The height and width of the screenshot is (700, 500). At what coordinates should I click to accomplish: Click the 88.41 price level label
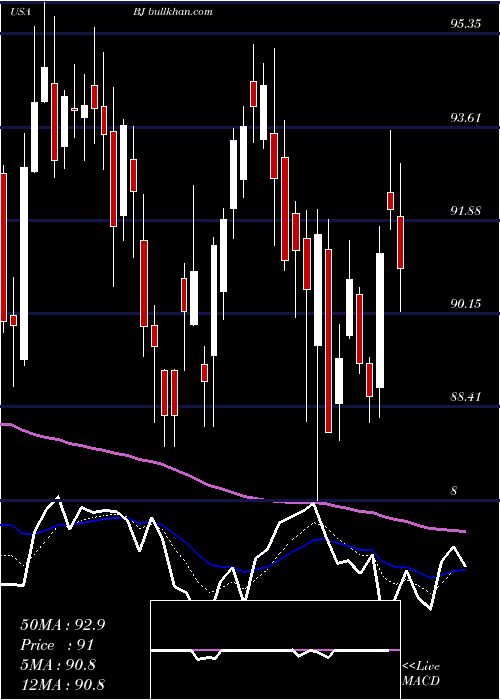(466, 396)
